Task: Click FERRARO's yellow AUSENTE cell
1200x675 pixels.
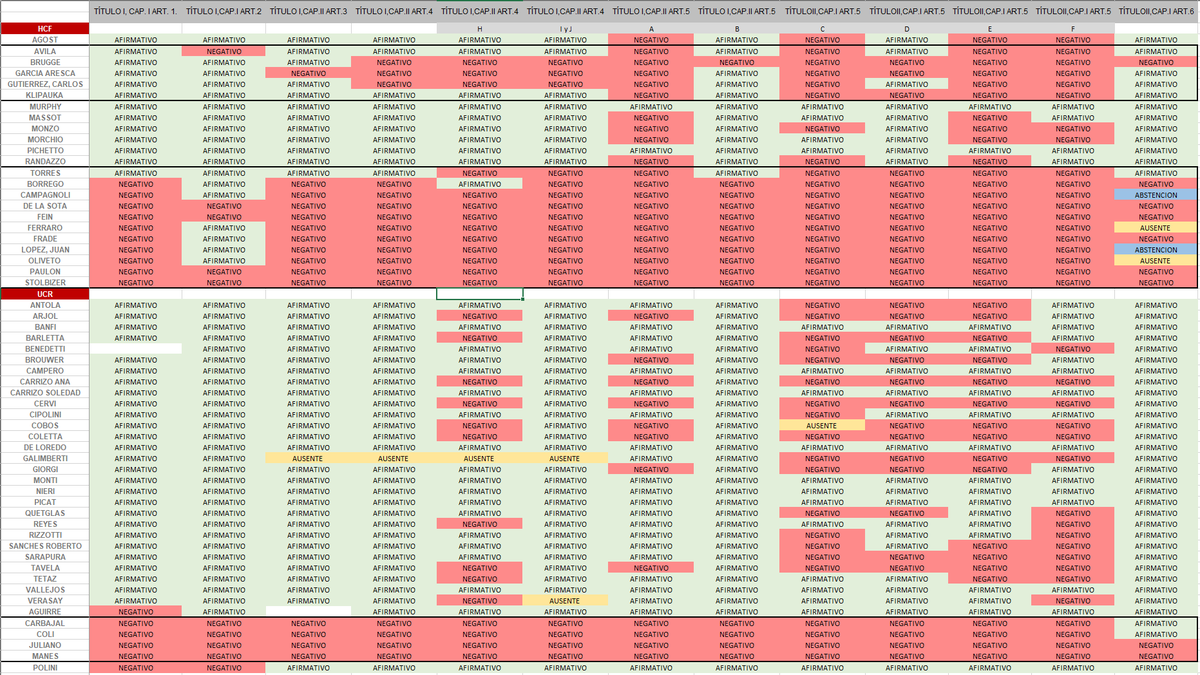Action: (1156, 228)
